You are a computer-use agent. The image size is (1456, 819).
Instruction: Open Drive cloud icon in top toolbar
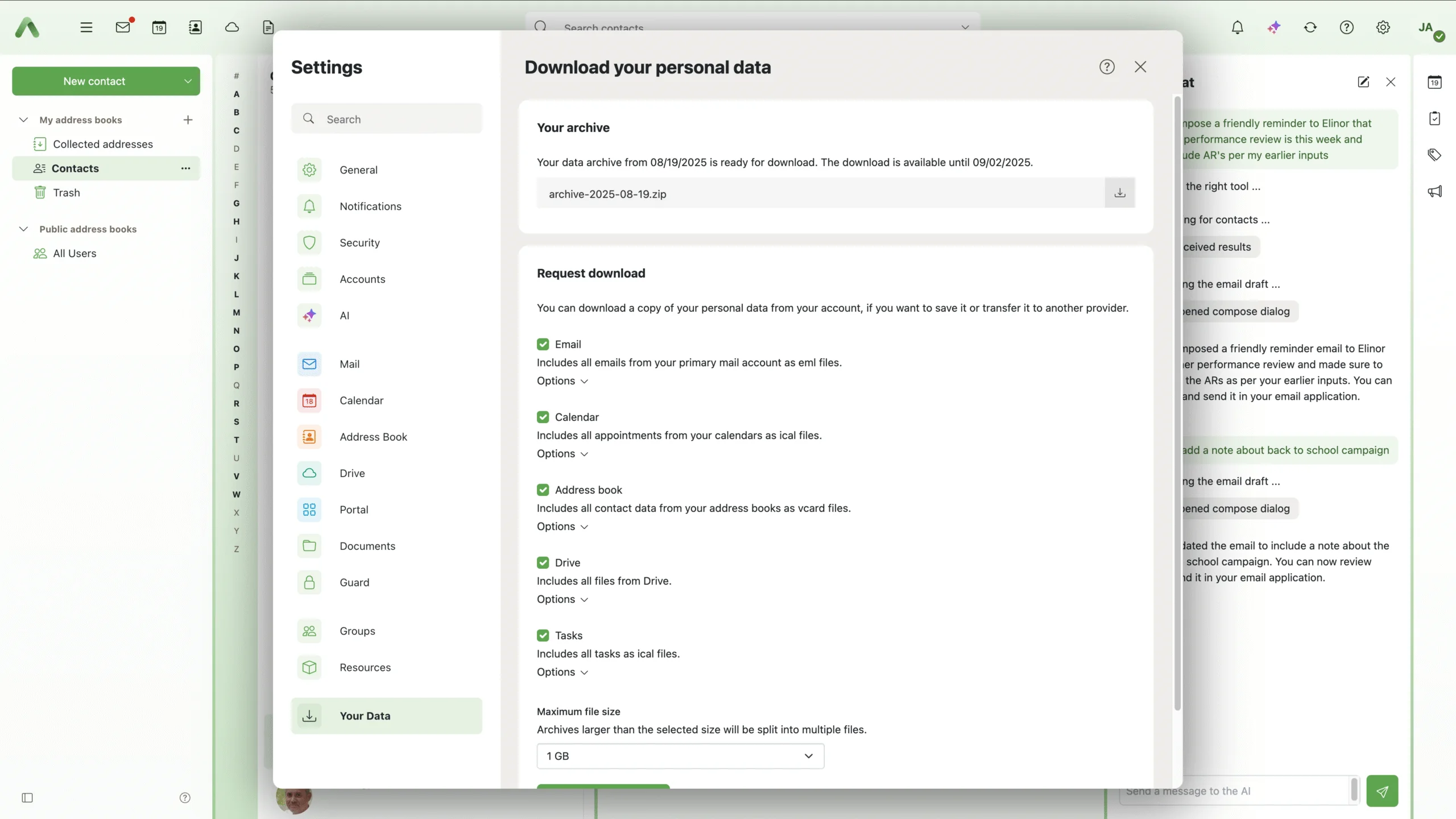point(231,27)
